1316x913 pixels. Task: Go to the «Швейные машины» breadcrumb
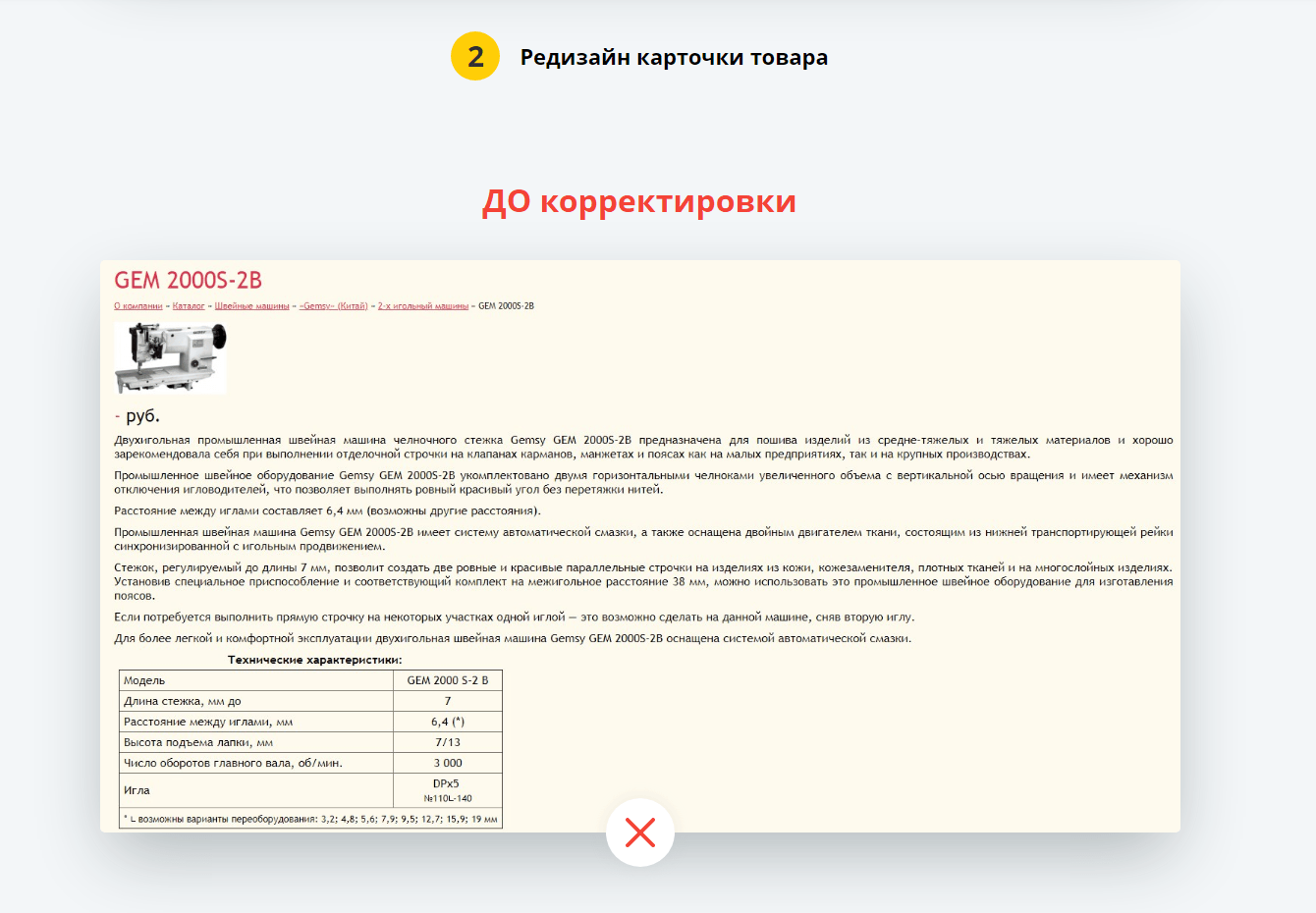[252, 306]
